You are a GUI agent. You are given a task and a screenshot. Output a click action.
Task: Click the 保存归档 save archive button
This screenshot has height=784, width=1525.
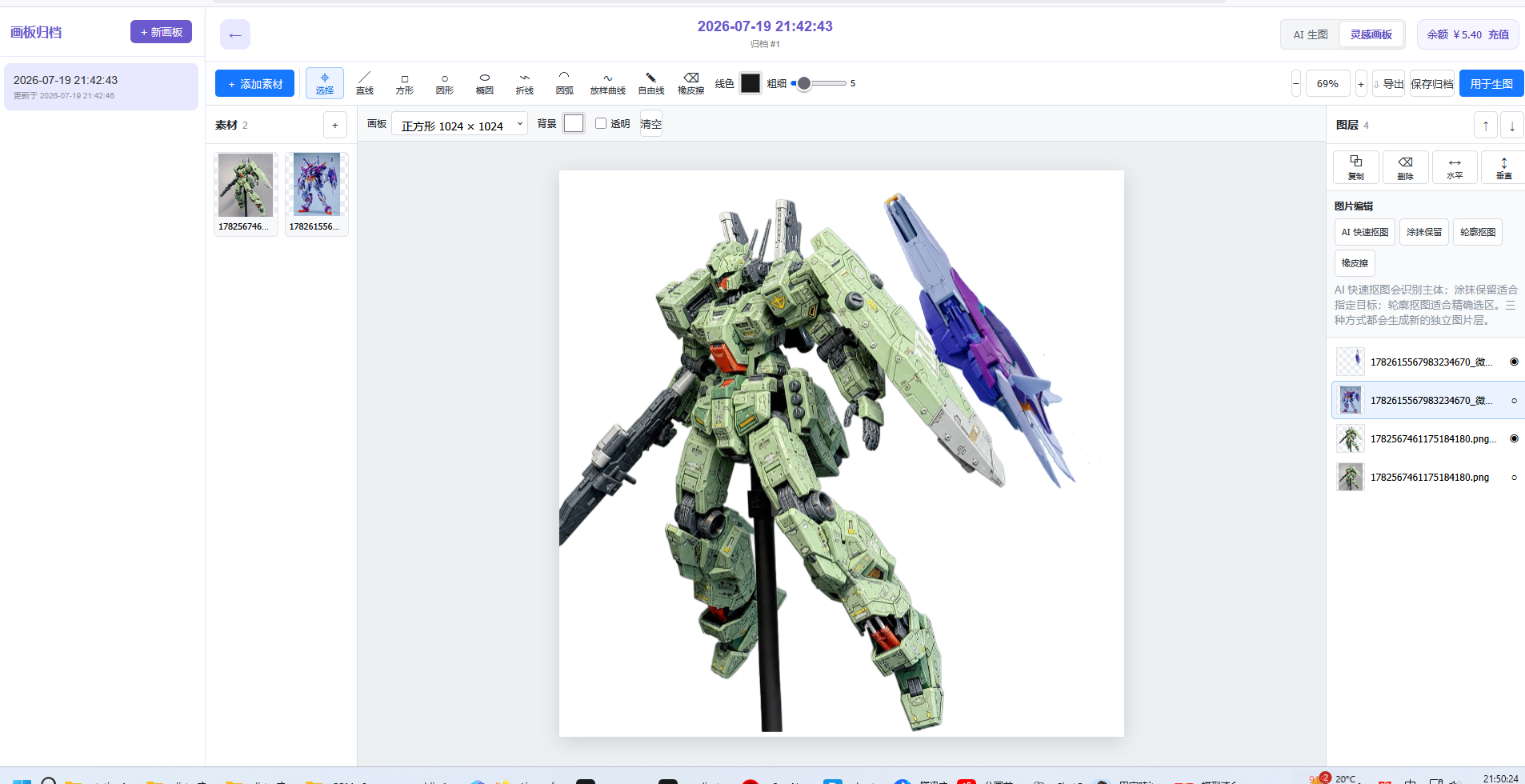[x=1432, y=83]
